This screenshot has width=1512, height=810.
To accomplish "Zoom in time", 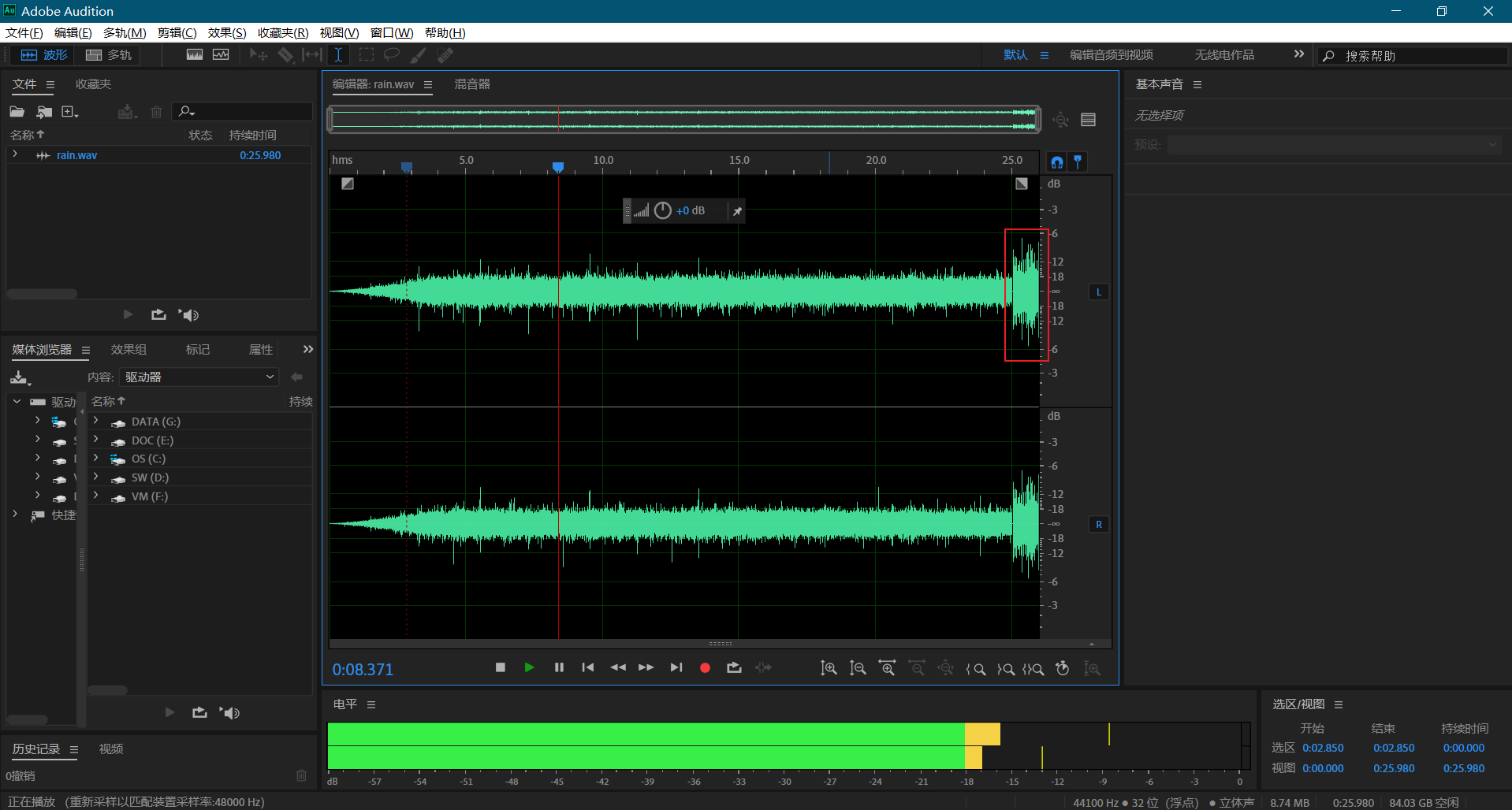I will click(x=887, y=668).
